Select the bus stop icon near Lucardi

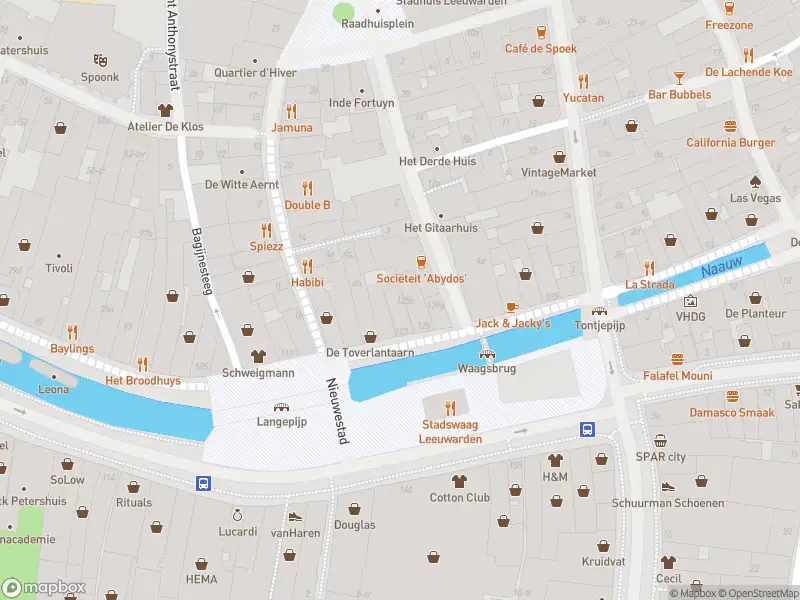click(x=204, y=483)
